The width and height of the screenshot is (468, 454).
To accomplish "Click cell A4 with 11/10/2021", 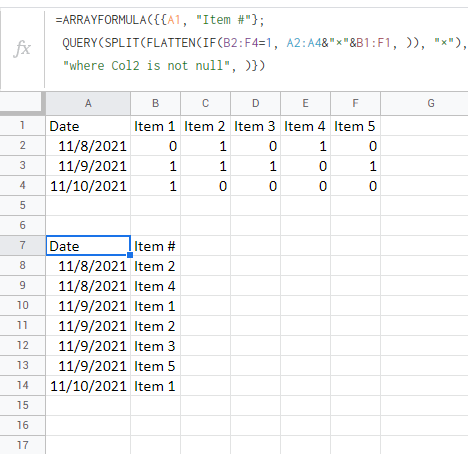I will [x=88, y=186].
